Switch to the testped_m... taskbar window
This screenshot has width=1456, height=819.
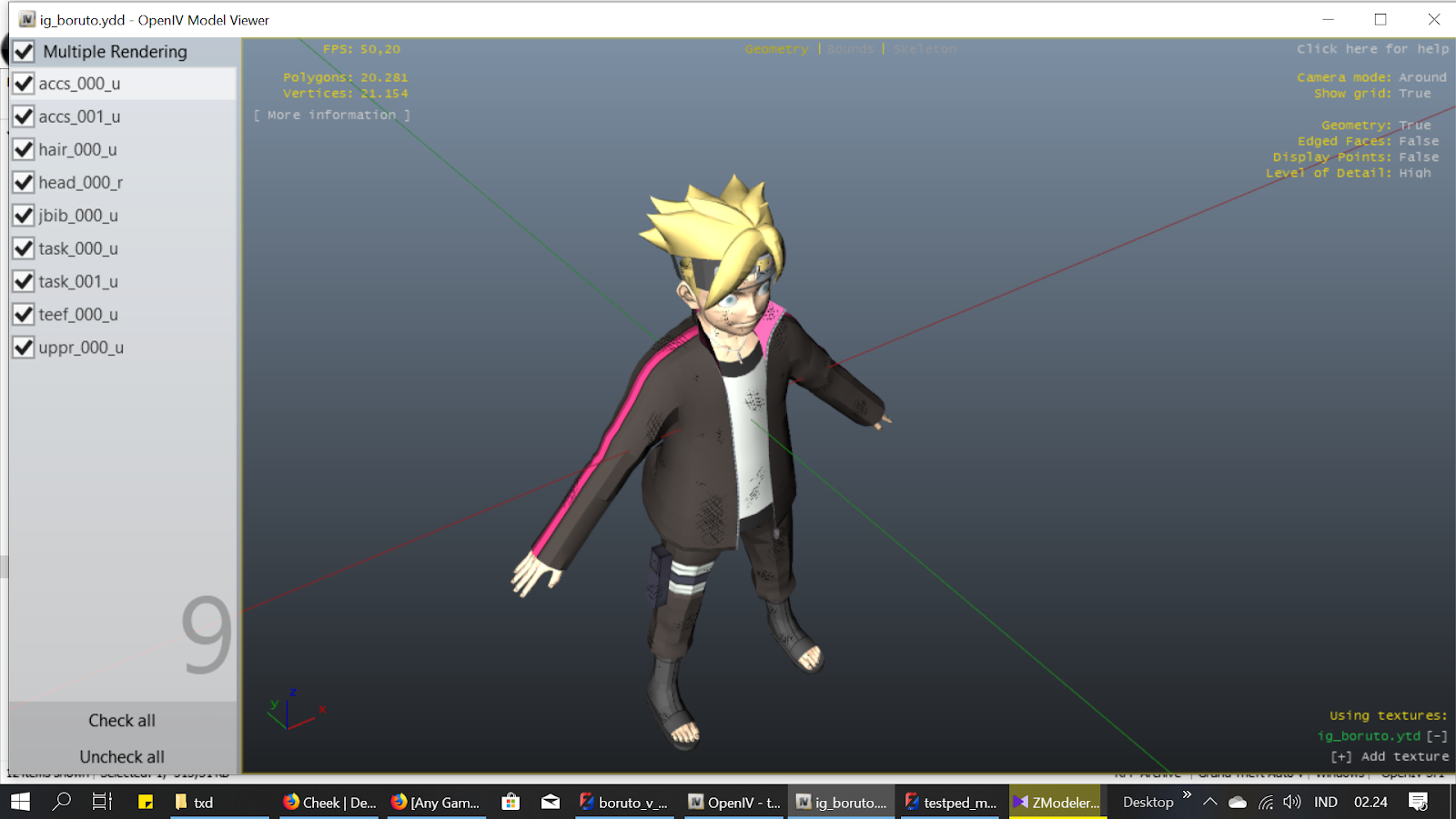point(951,802)
